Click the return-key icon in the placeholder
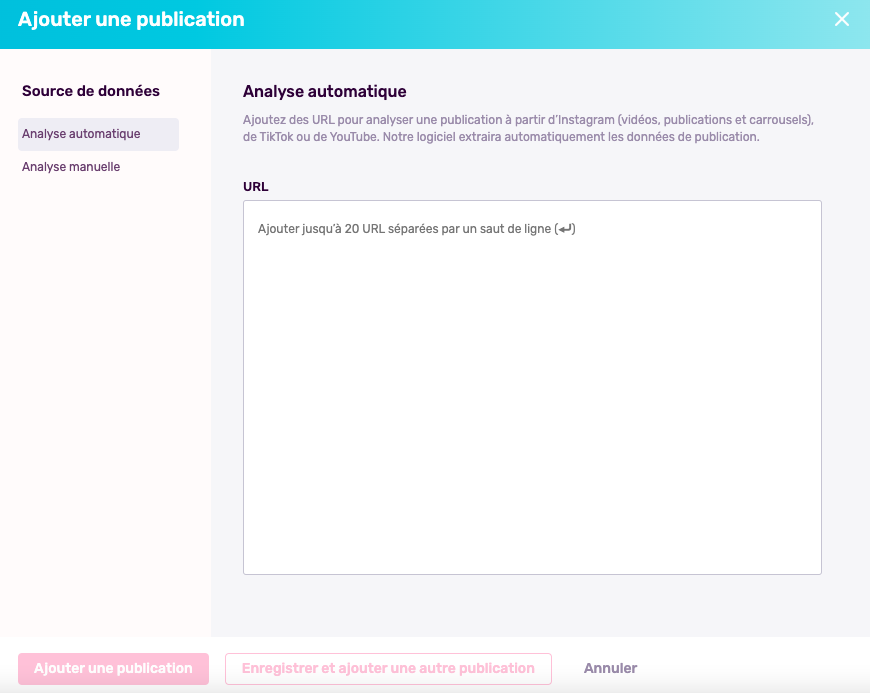This screenshot has width=870, height=693. [565, 229]
